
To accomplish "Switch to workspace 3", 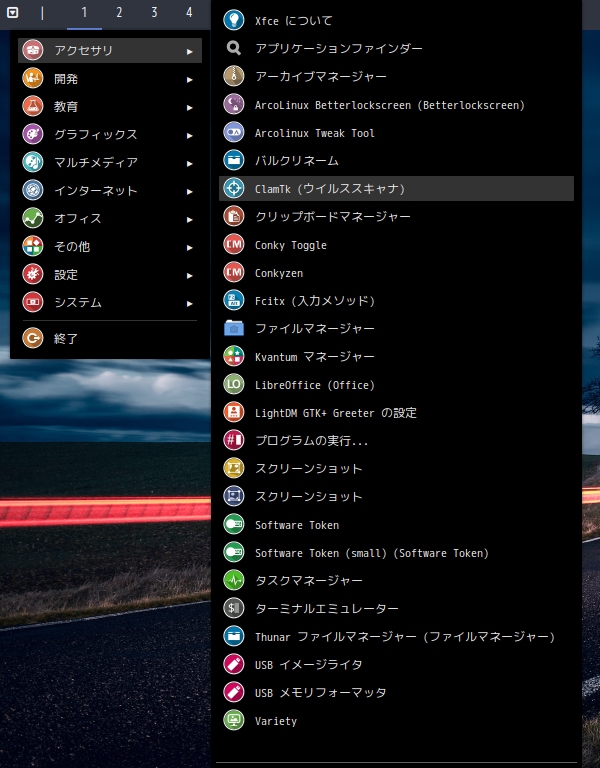I will (154, 13).
